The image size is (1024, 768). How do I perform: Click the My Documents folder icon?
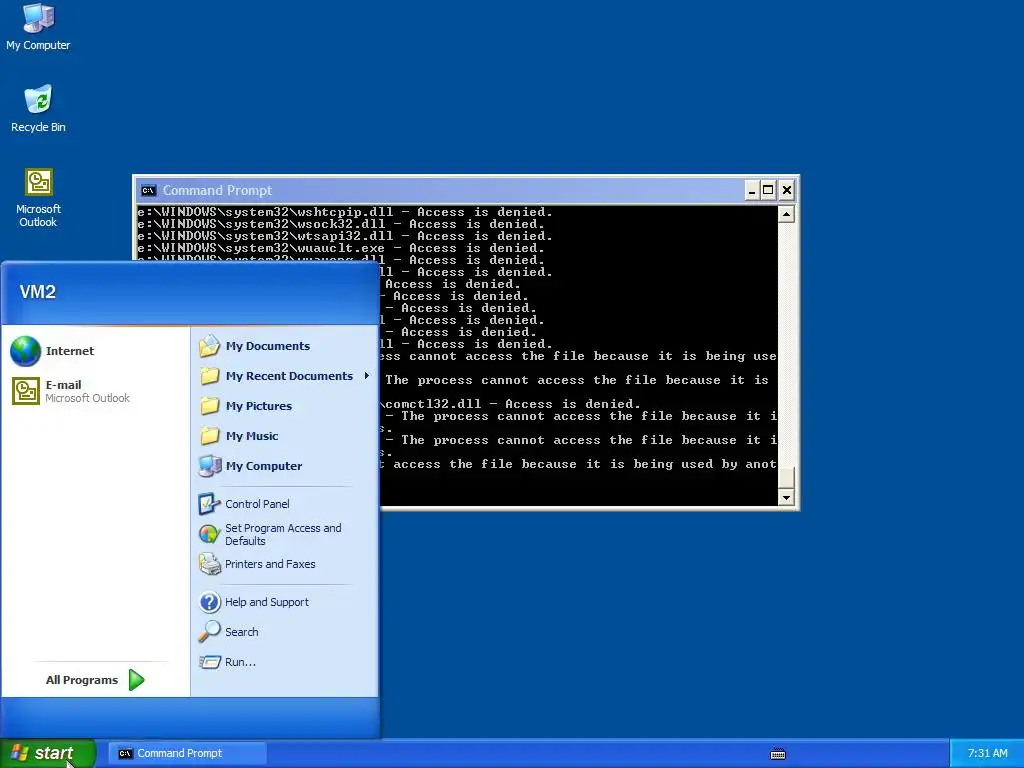pyautogui.click(x=210, y=346)
